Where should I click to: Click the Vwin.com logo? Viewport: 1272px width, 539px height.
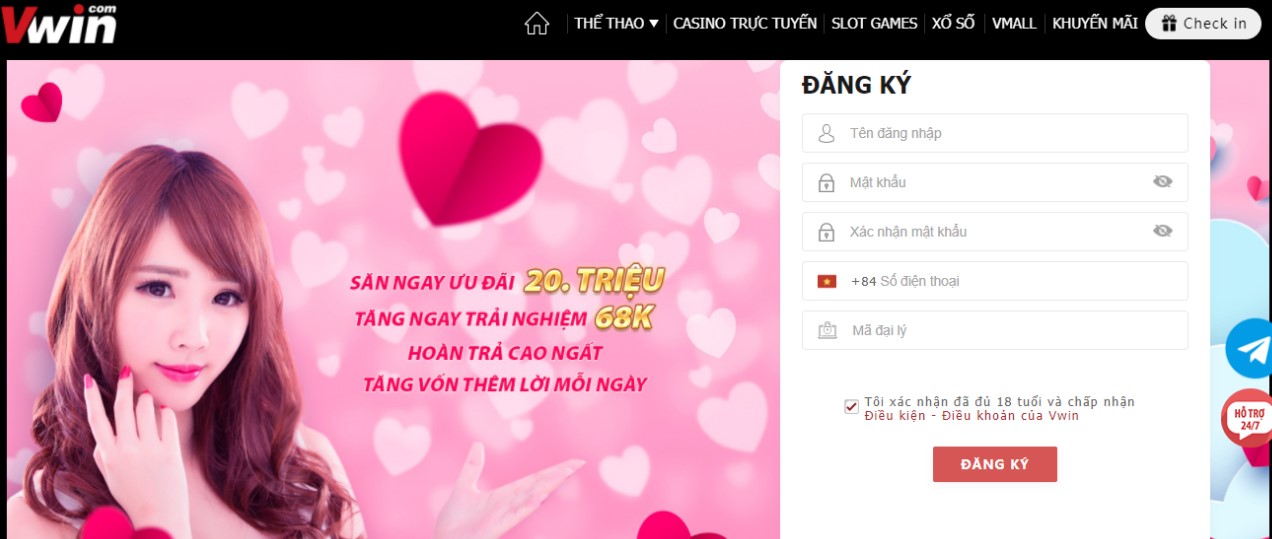59,24
